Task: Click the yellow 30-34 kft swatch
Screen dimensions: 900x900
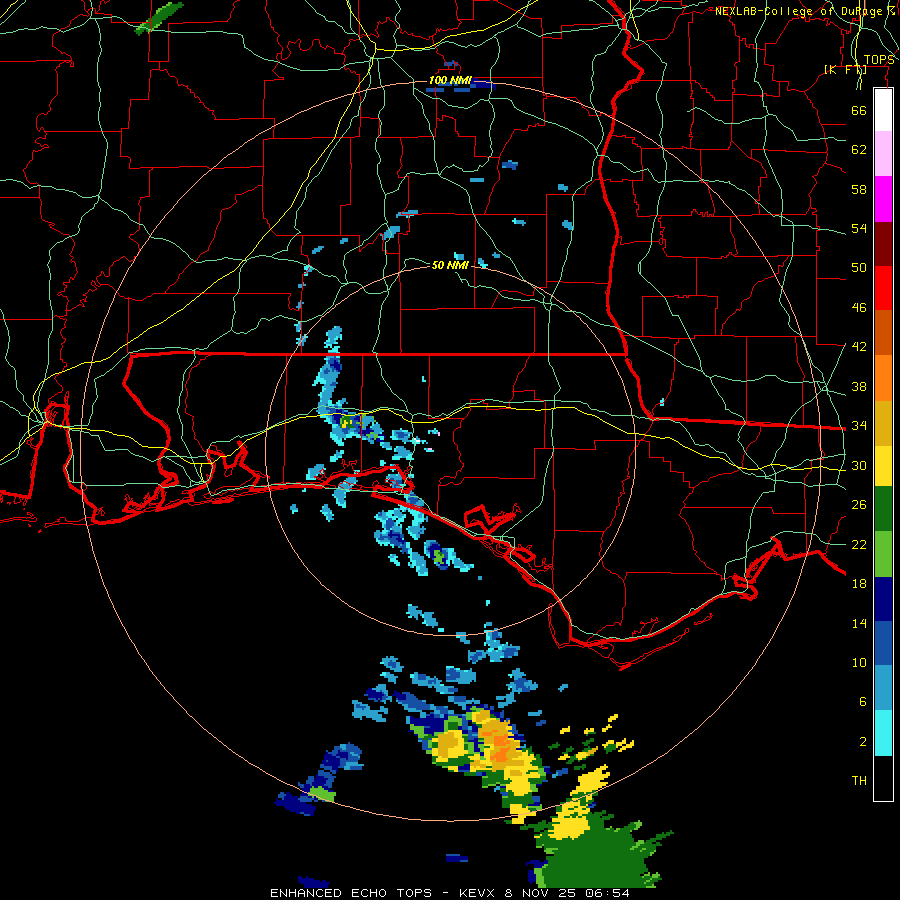Action: coord(883,465)
